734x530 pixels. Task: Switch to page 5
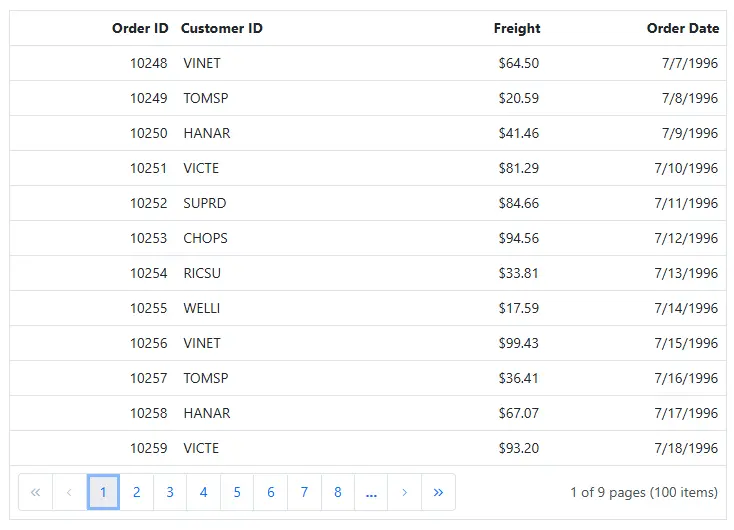point(237,492)
